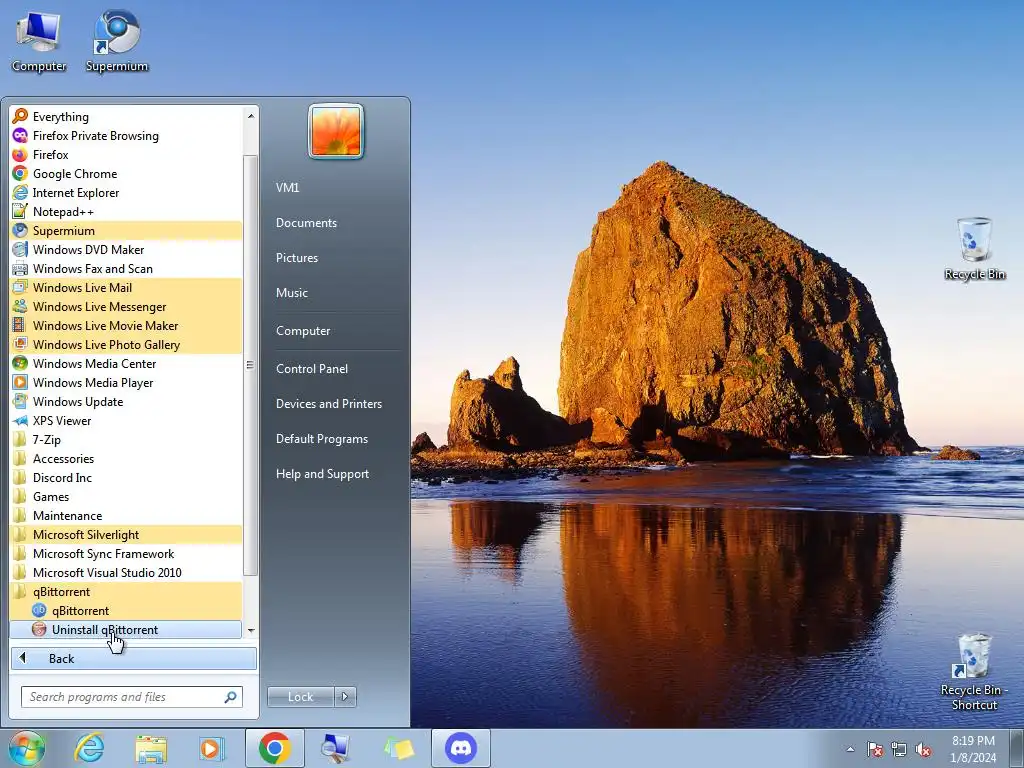Open Control Panel
The width and height of the screenshot is (1024, 768).
[x=312, y=368]
